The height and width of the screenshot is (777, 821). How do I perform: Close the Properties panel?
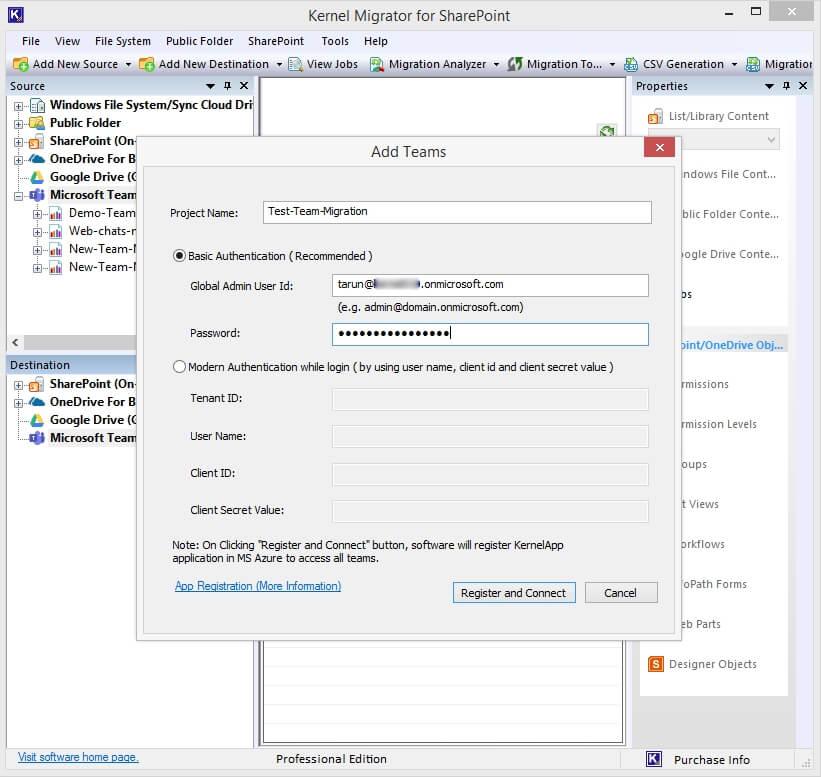tap(803, 86)
